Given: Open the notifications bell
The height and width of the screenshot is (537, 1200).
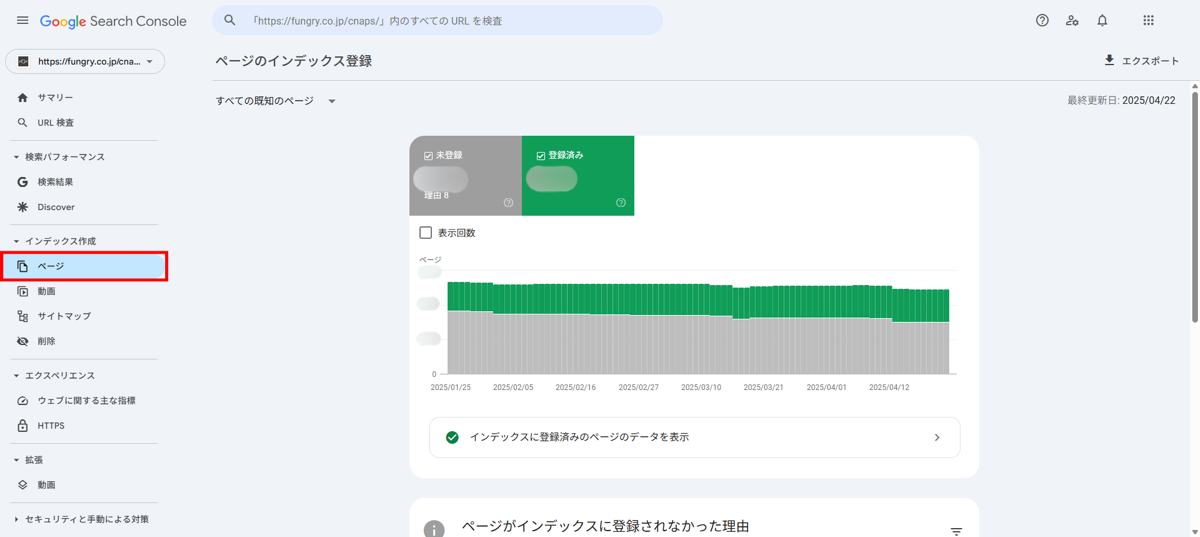Looking at the screenshot, I should click(x=1102, y=20).
